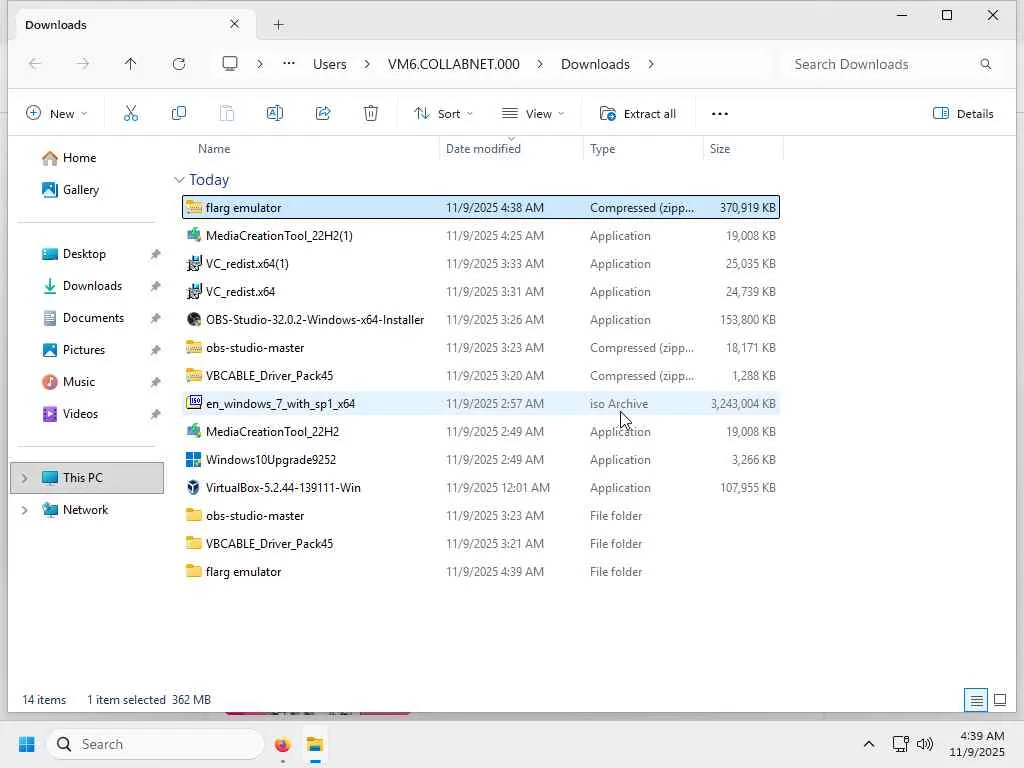Expand chevron after Downloads in address bar
The image size is (1024, 768).
tap(651, 64)
